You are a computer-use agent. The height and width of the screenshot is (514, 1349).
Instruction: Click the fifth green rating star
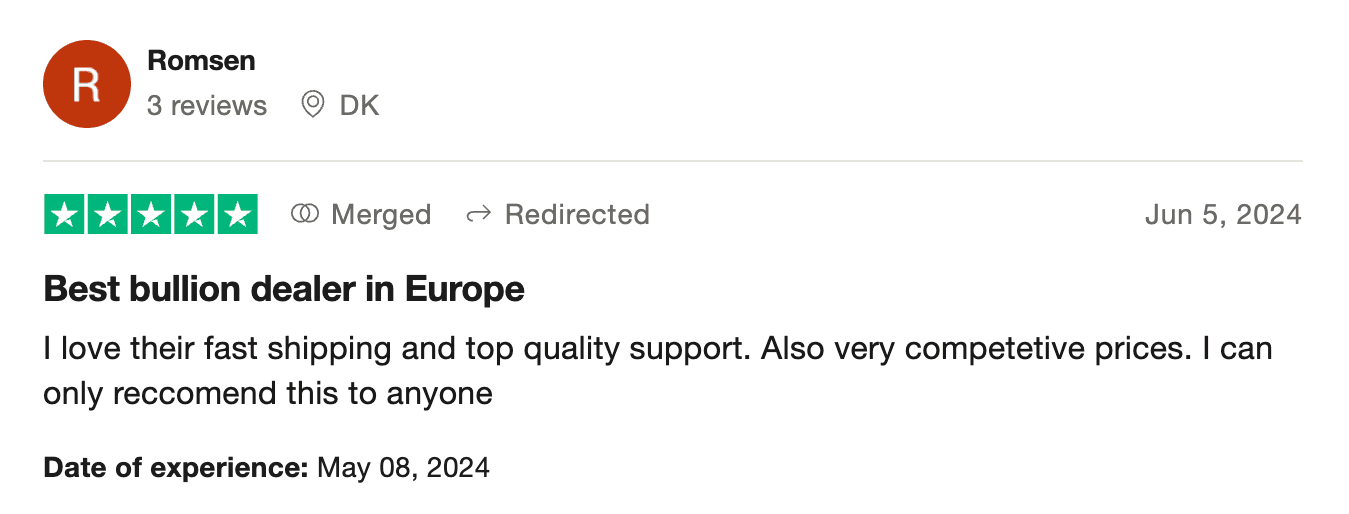click(x=237, y=215)
